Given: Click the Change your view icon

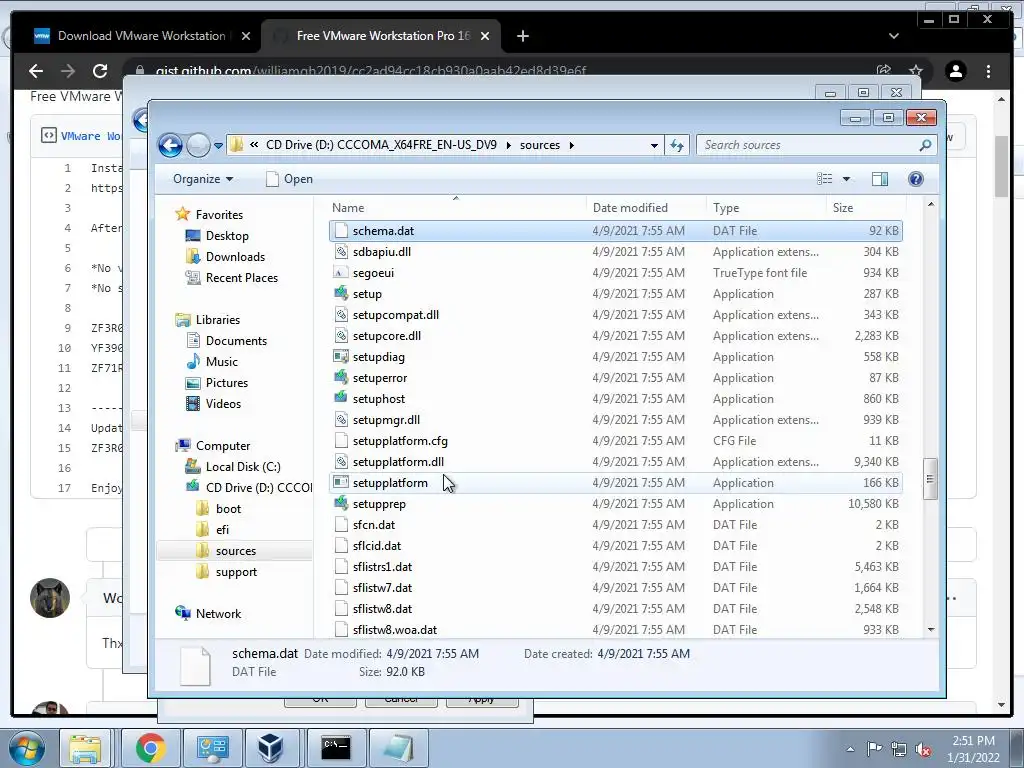Looking at the screenshot, I should coord(825,179).
